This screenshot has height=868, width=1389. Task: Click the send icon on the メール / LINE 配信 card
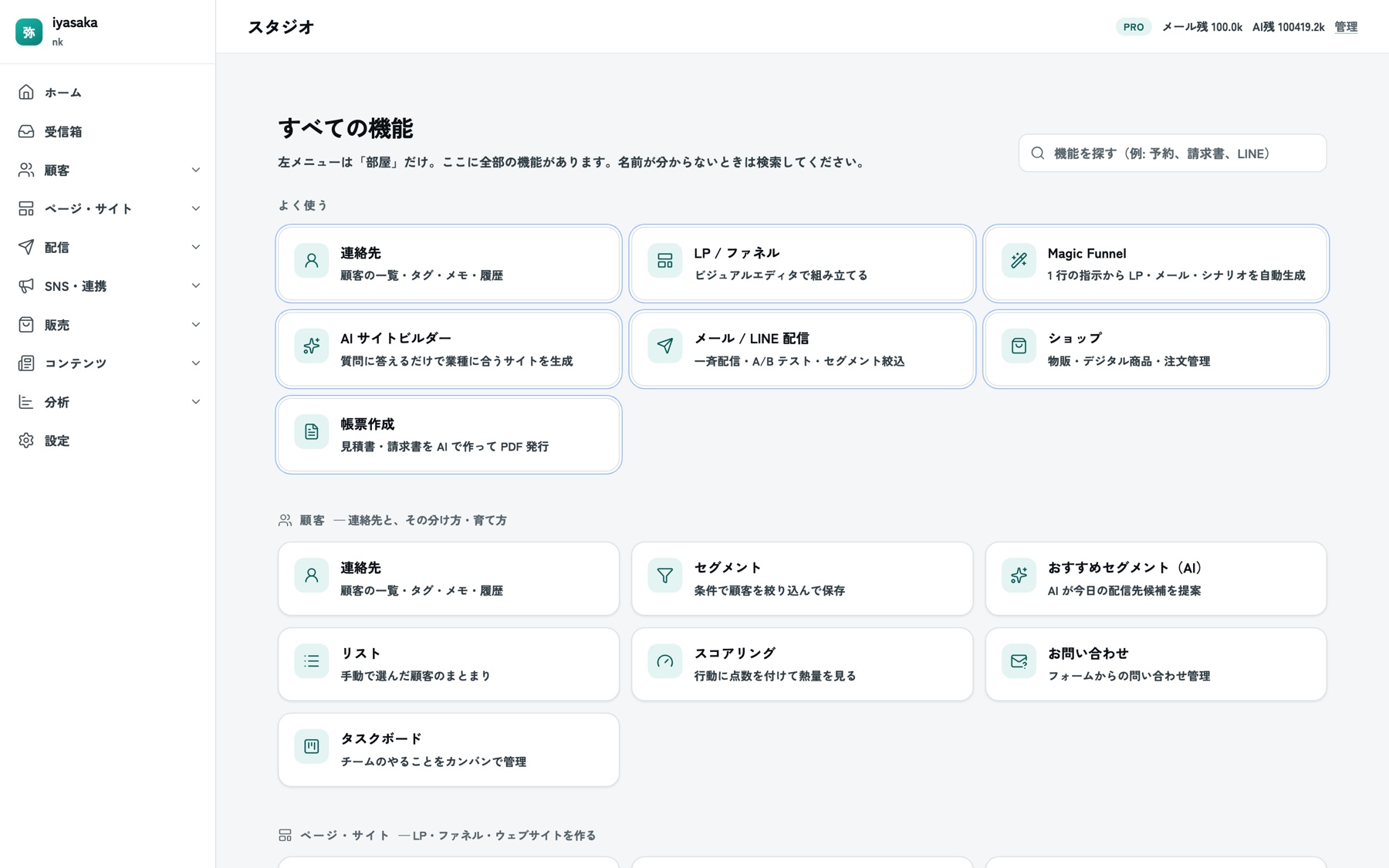664,346
